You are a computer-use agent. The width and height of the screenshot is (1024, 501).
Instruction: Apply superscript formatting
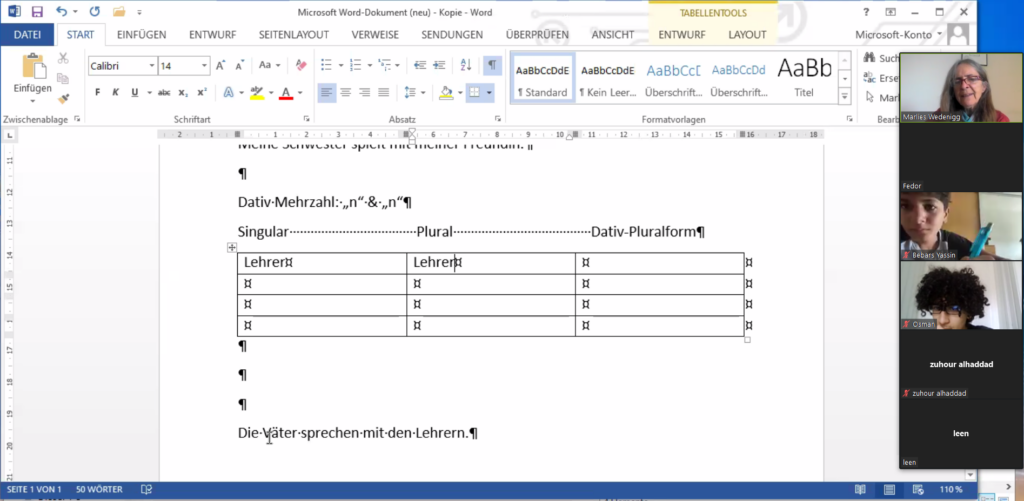[x=202, y=93]
